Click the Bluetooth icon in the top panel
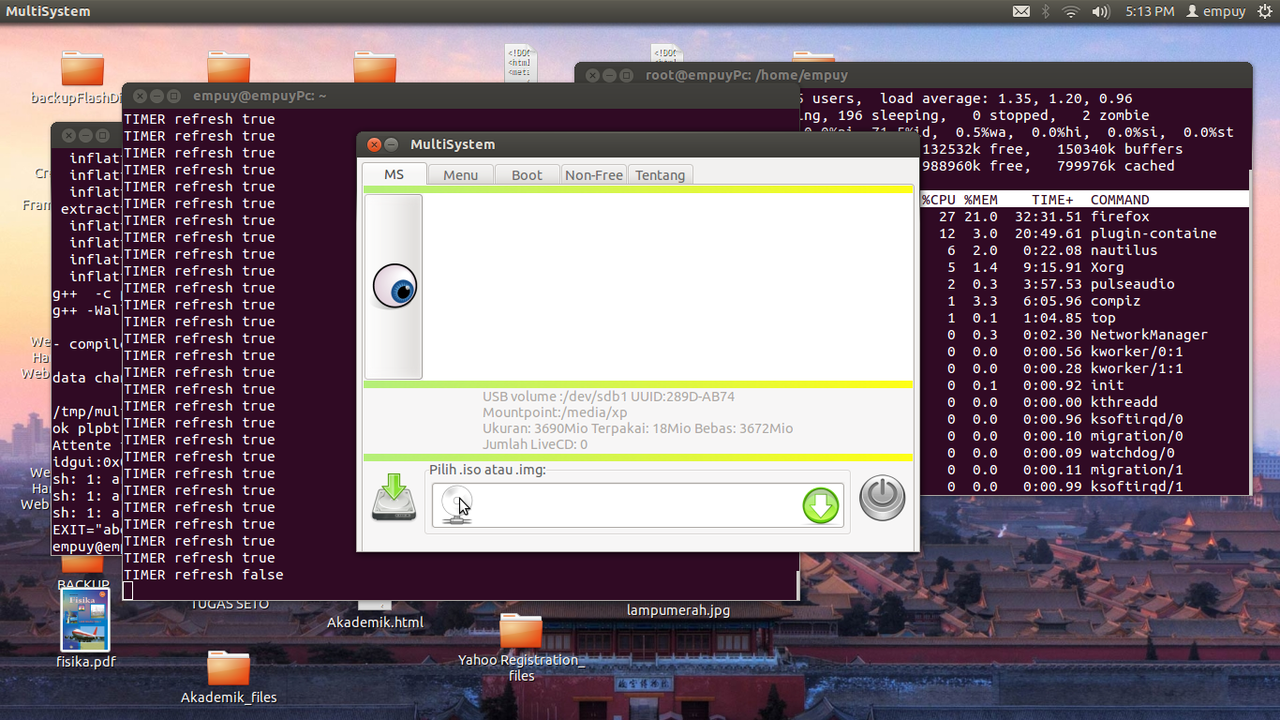 pyautogui.click(x=1046, y=11)
